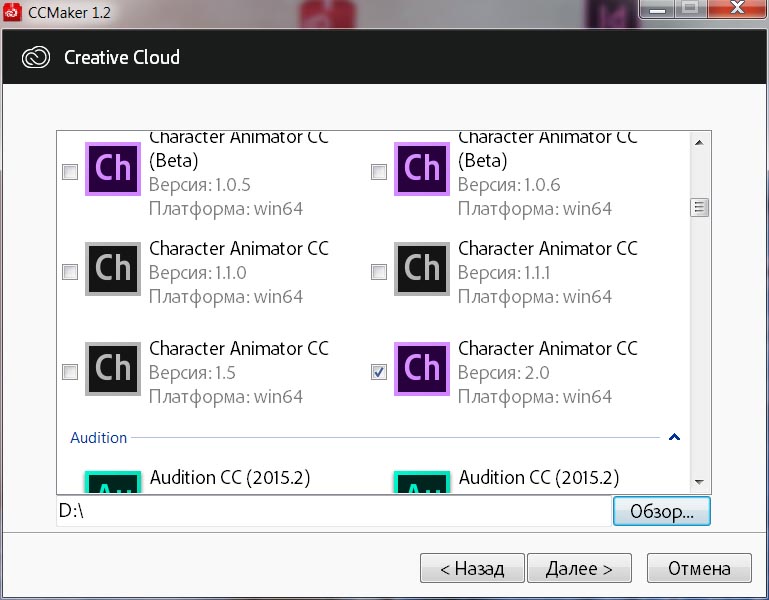Click the D:\ install path field
Viewport: 769px width, 600px height.
[x=333, y=511]
